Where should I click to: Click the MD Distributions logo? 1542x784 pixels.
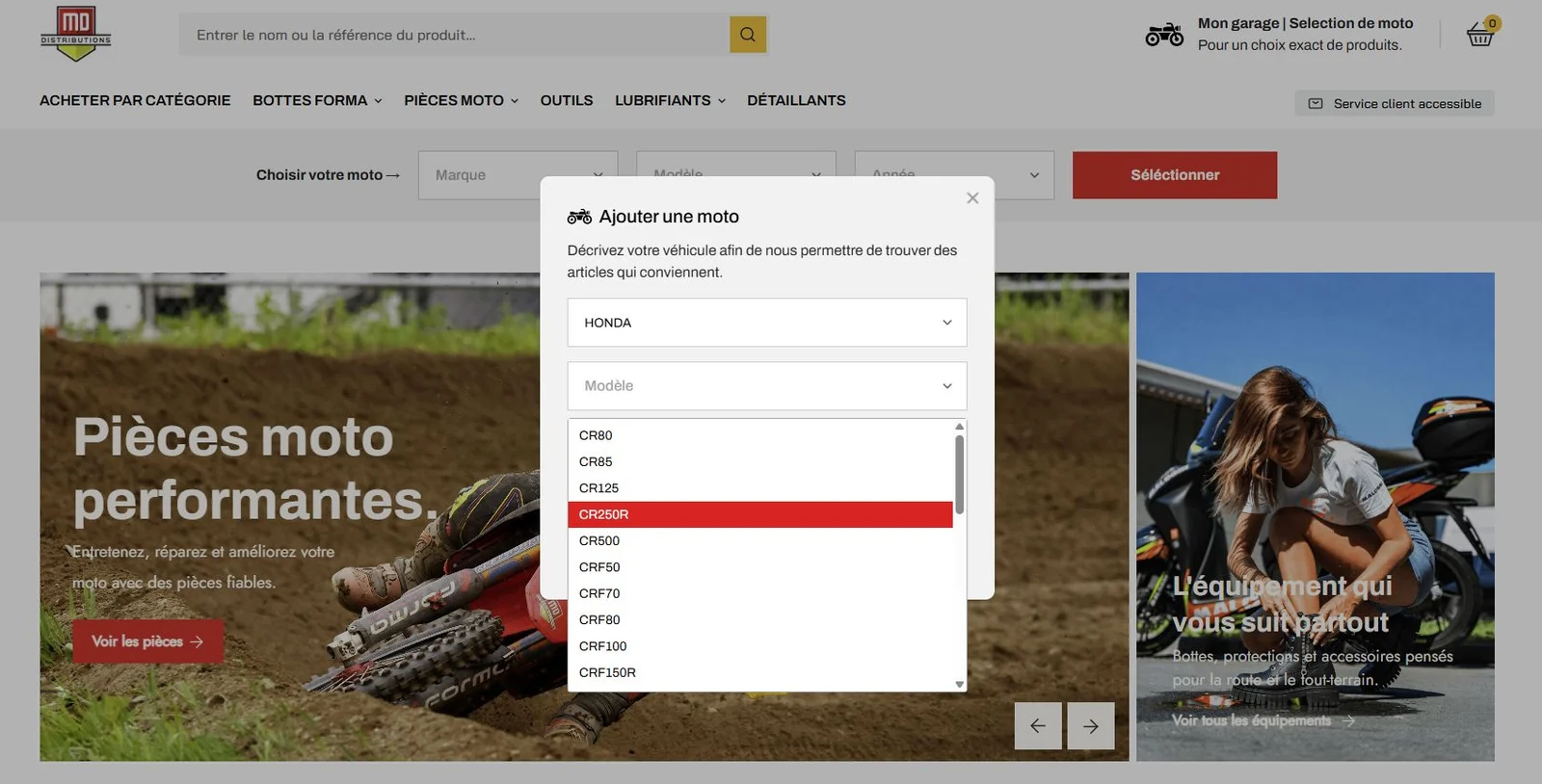pos(76,34)
